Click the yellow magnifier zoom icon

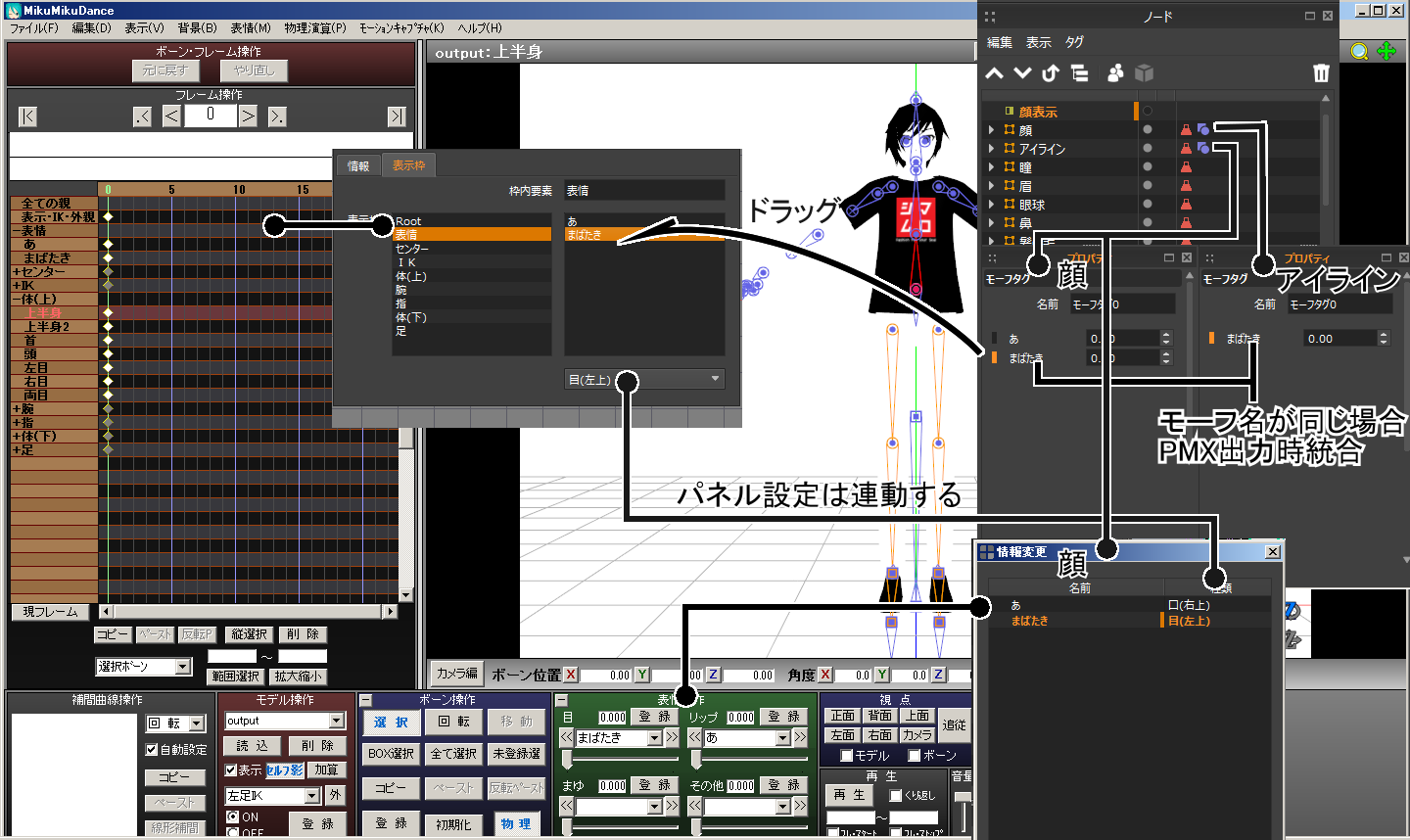pos(1359,51)
